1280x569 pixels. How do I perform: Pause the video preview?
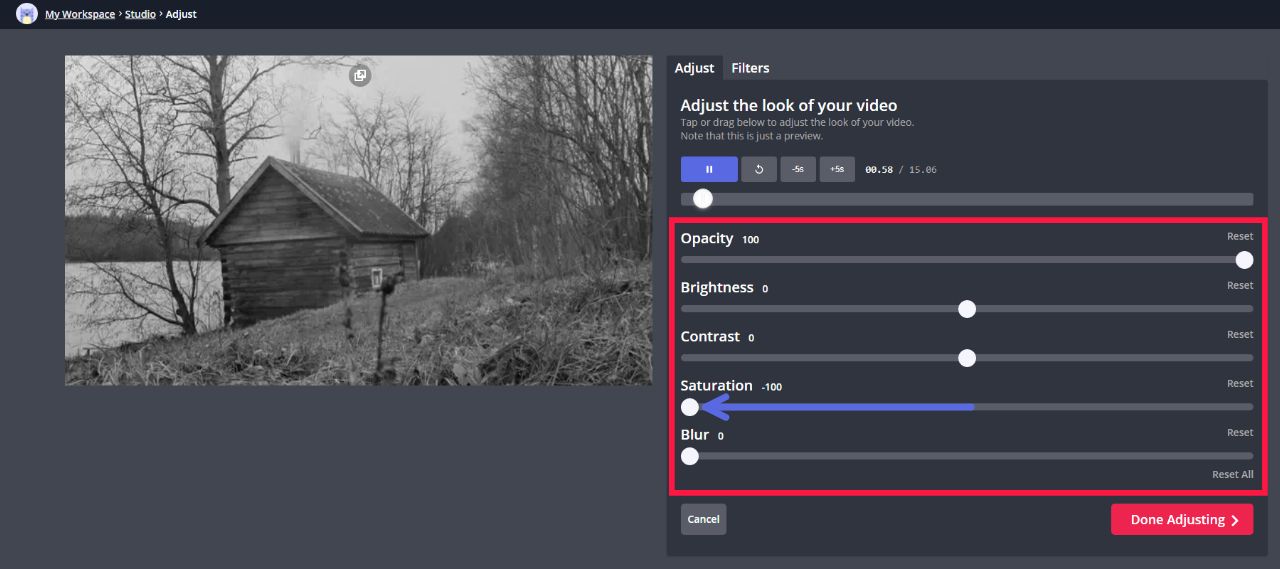pos(709,169)
